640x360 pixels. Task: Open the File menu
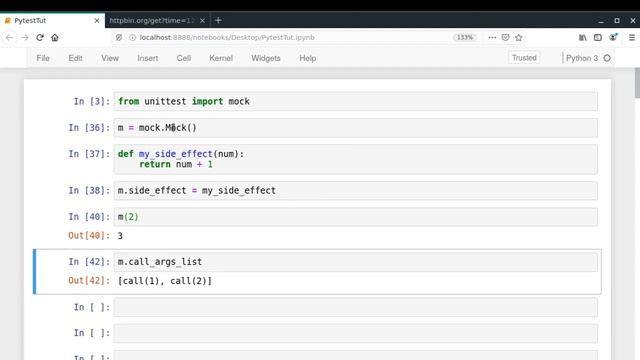tap(43, 58)
